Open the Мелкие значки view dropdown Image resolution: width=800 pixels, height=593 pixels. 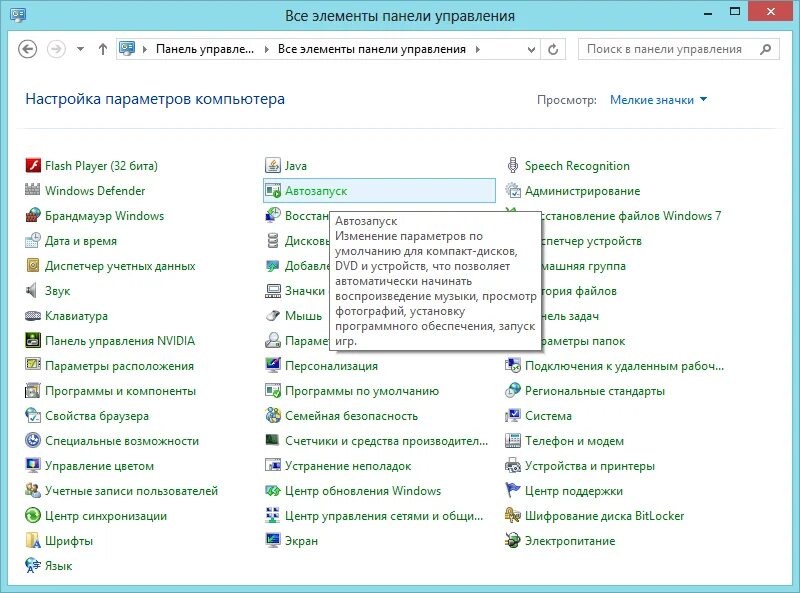click(658, 100)
